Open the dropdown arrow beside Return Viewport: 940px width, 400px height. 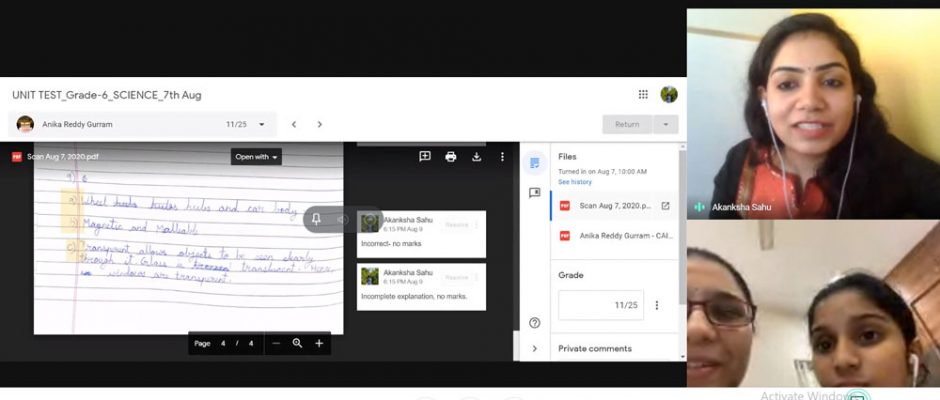pos(665,124)
